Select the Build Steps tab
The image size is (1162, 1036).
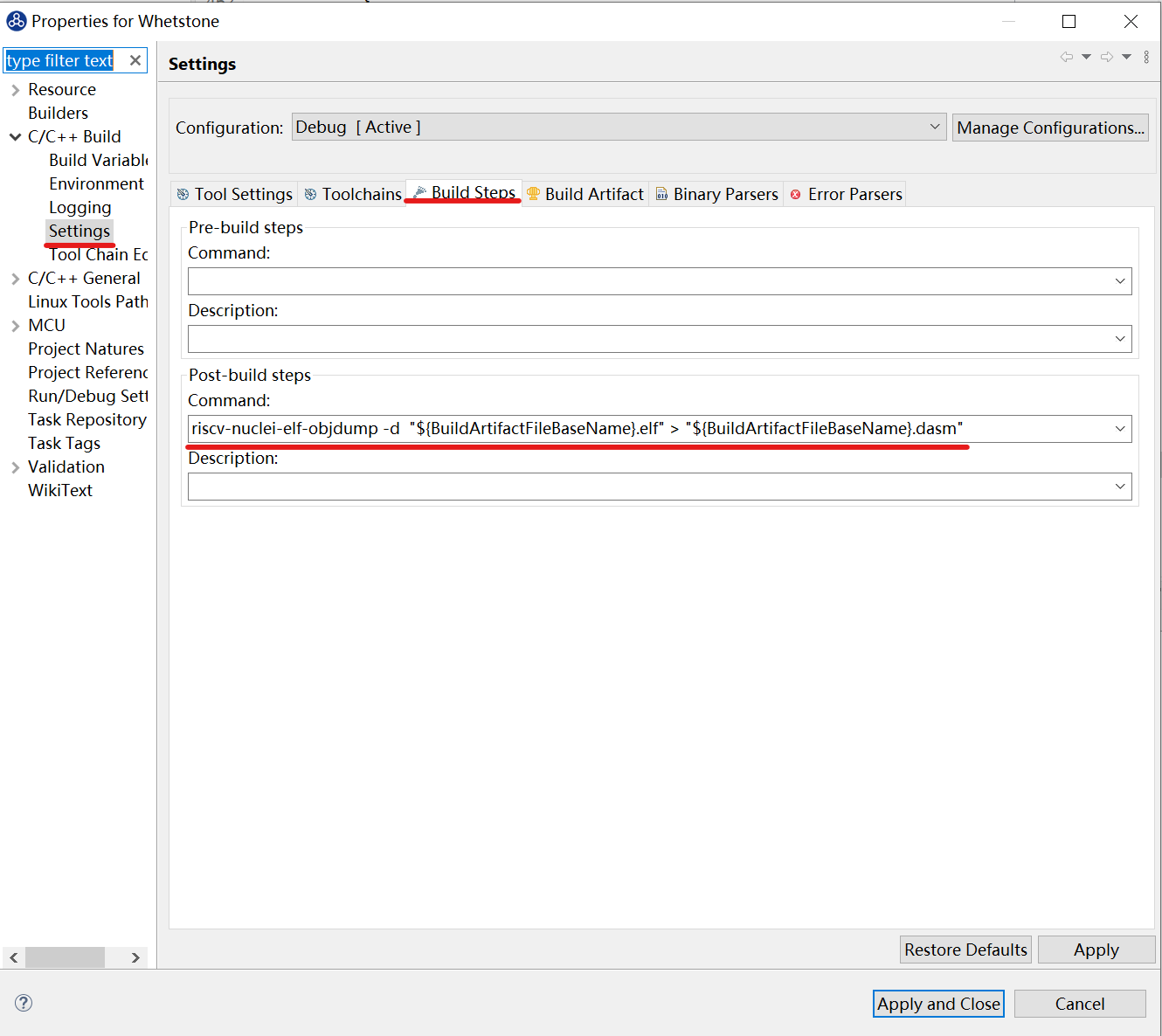pyautogui.click(x=464, y=192)
